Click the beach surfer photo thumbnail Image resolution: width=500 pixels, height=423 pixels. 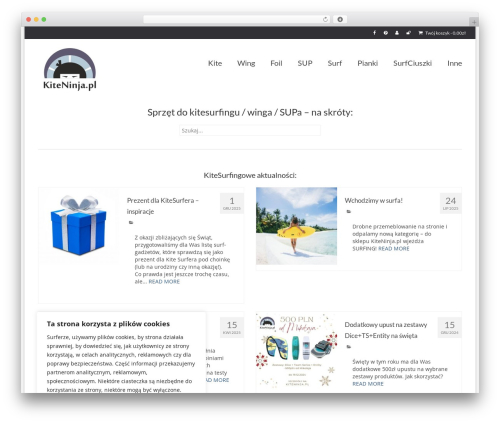(296, 226)
